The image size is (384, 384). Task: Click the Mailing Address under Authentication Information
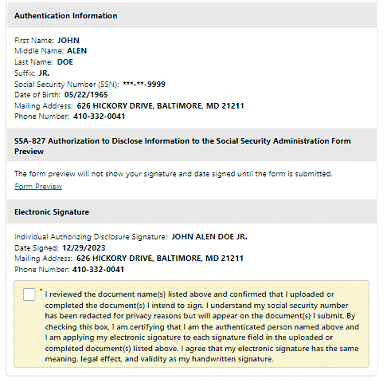pos(160,106)
